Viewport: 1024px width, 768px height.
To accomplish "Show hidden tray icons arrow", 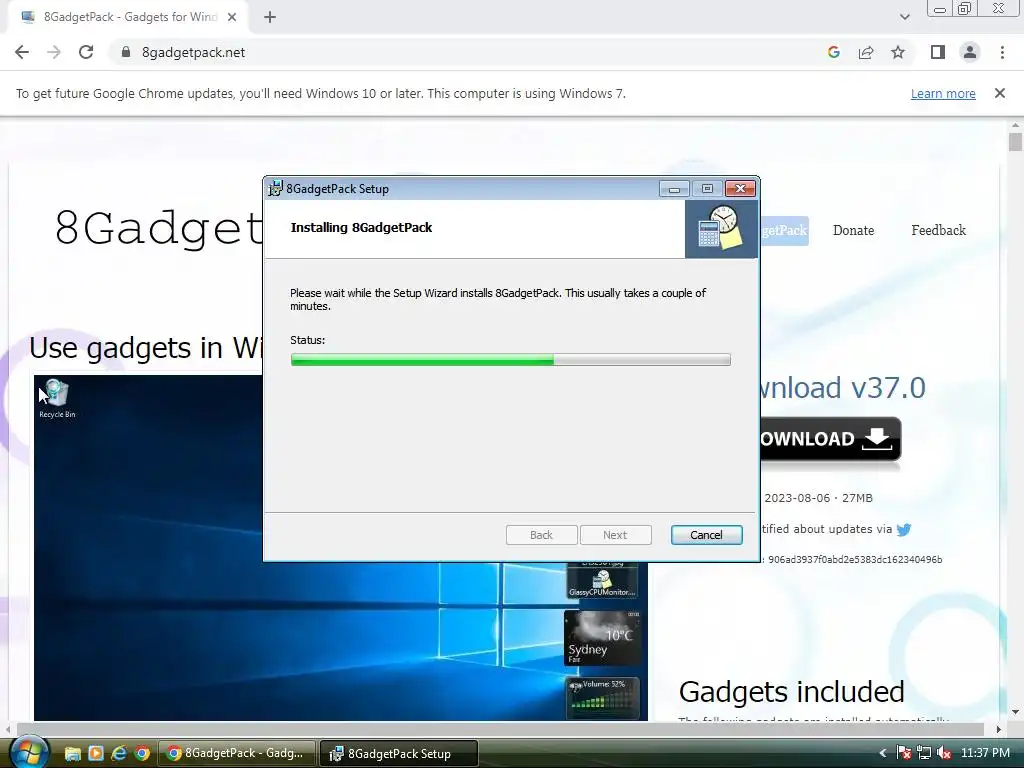I will click(882, 754).
